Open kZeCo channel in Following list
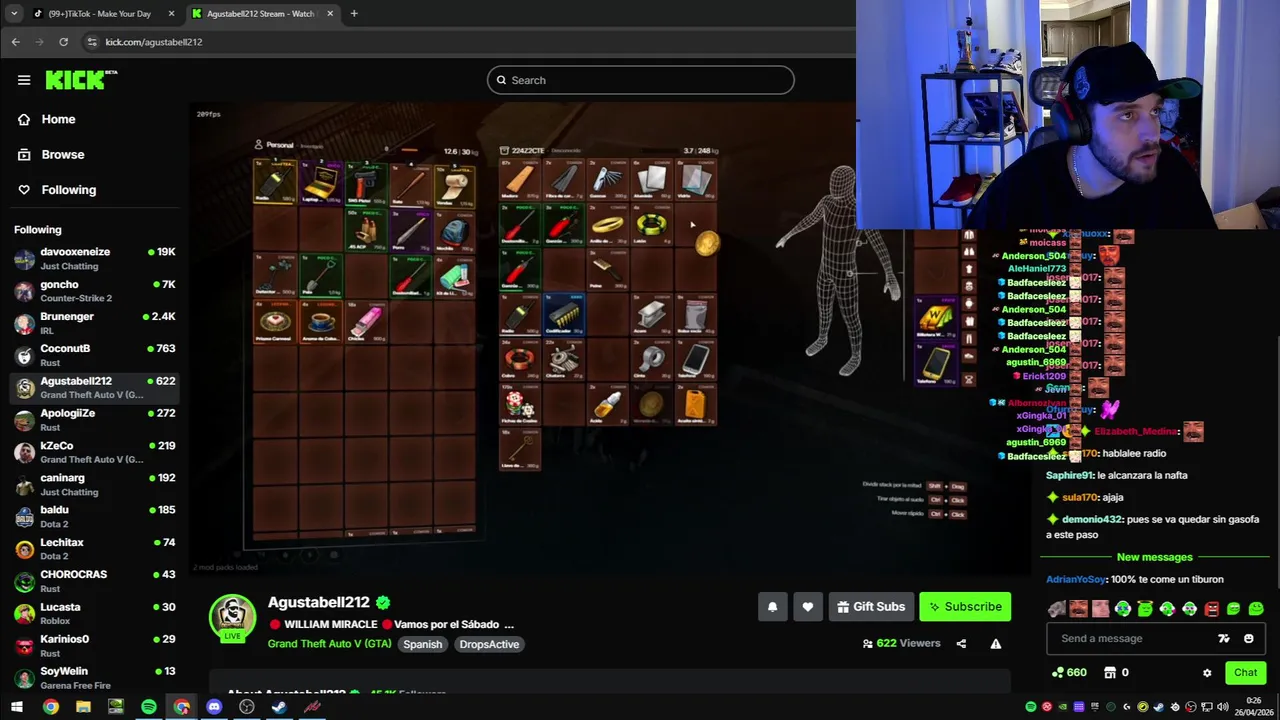This screenshot has height=720, width=1280. [x=95, y=452]
